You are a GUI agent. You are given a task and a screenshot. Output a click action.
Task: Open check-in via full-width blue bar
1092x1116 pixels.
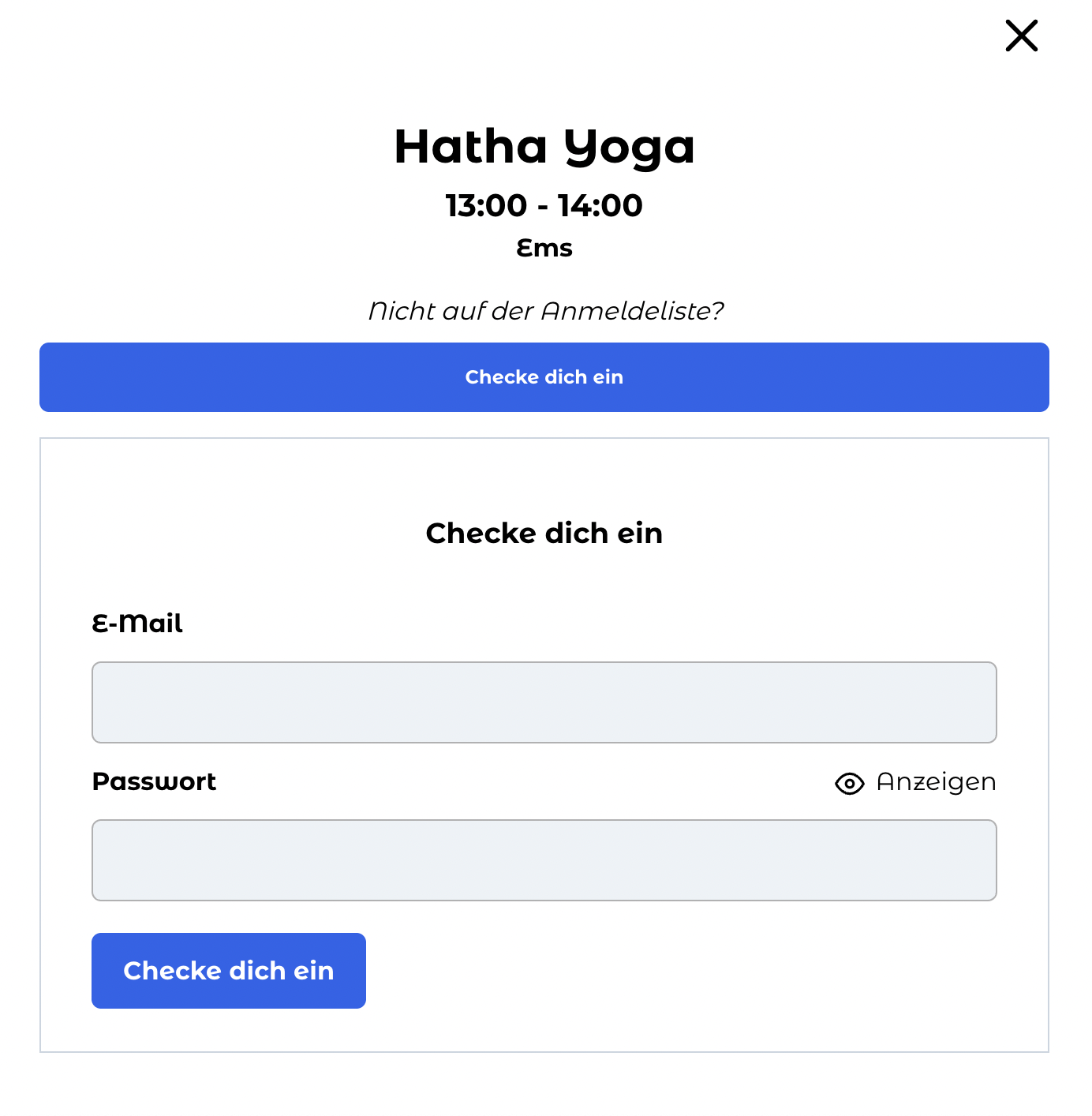click(x=544, y=377)
